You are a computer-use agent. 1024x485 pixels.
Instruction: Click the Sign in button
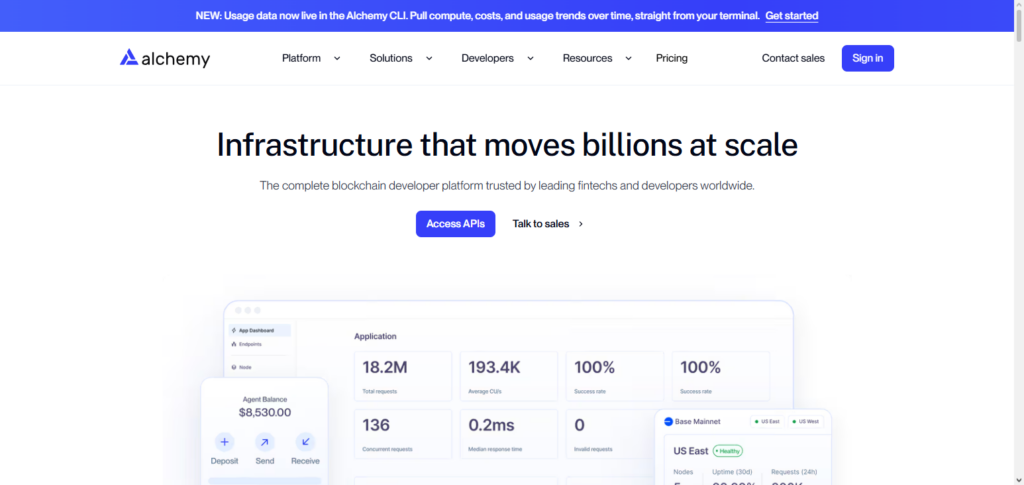pos(867,58)
